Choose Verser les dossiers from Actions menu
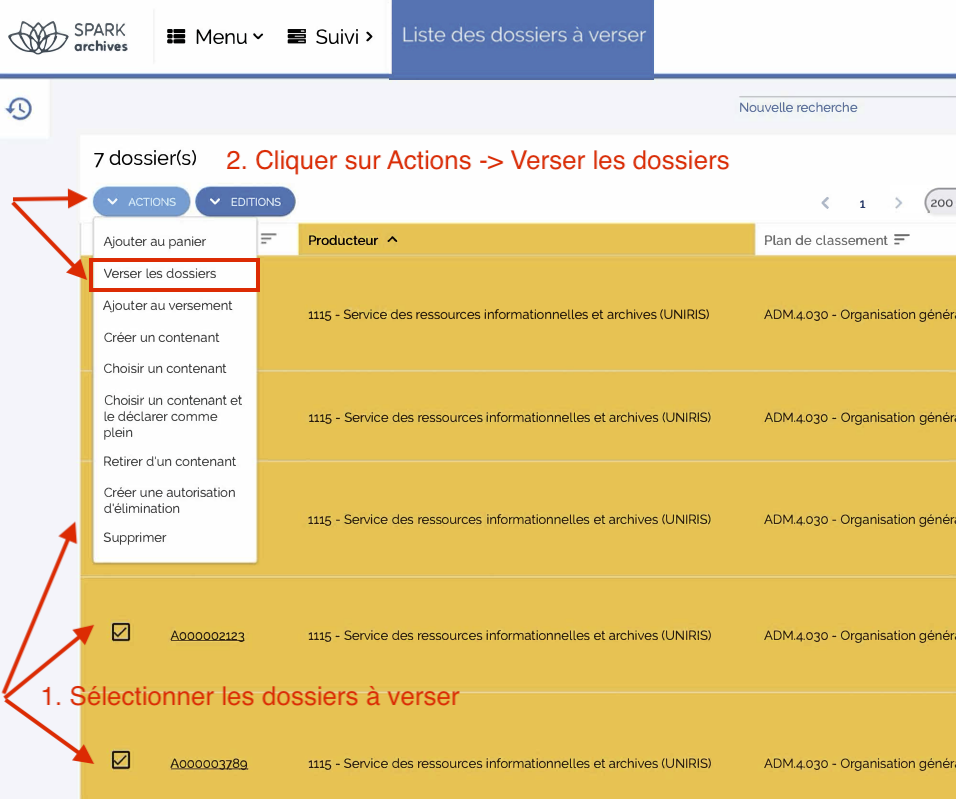This screenshot has width=956, height=799. pyautogui.click(x=160, y=273)
